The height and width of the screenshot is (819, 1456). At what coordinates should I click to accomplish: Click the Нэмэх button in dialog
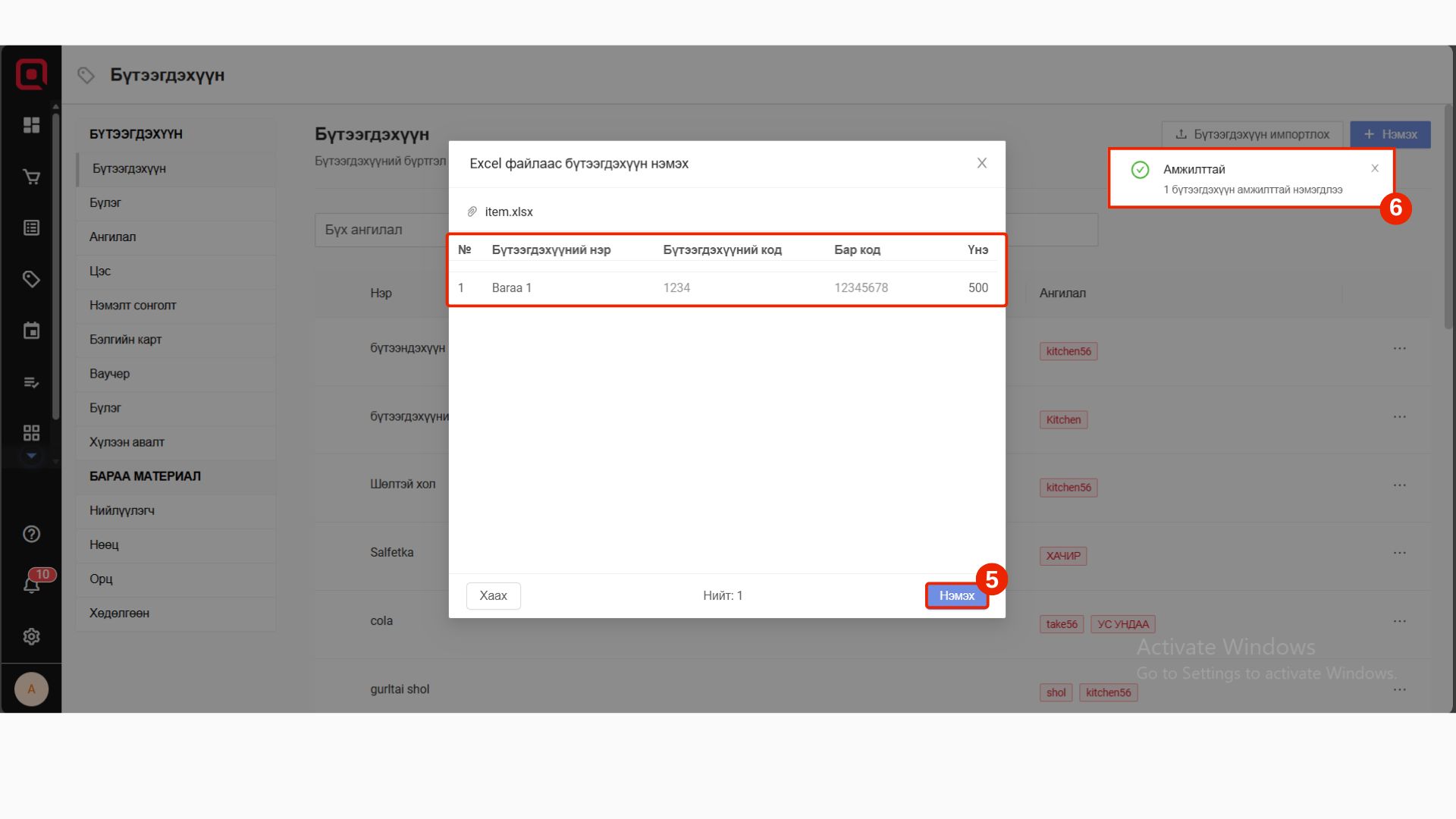click(956, 595)
